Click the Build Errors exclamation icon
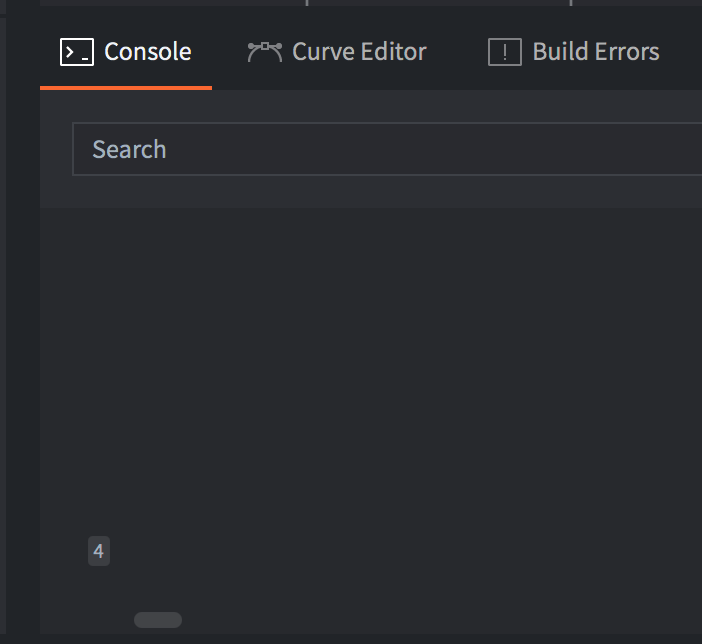Image resolution: width=702 pixels, height=644 pixels. tap(505, 52)
